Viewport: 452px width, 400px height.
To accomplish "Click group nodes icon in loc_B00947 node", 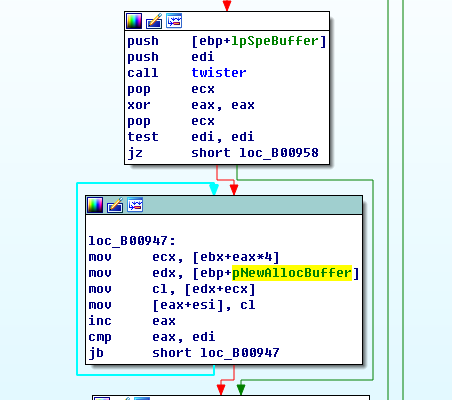I will coord(135,205).
